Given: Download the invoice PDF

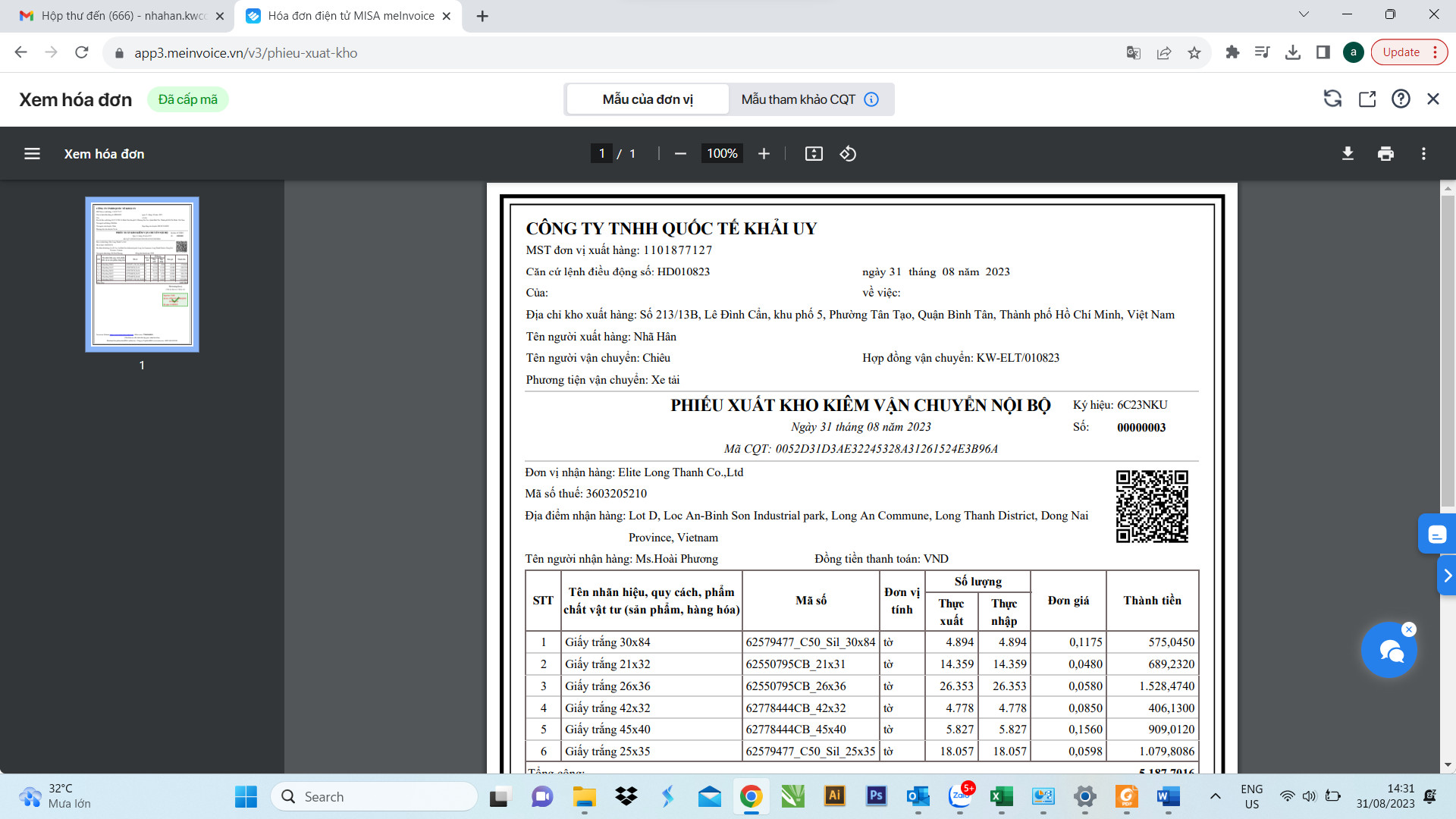Looking at the screenshot, I should [x=1348, y=154].
